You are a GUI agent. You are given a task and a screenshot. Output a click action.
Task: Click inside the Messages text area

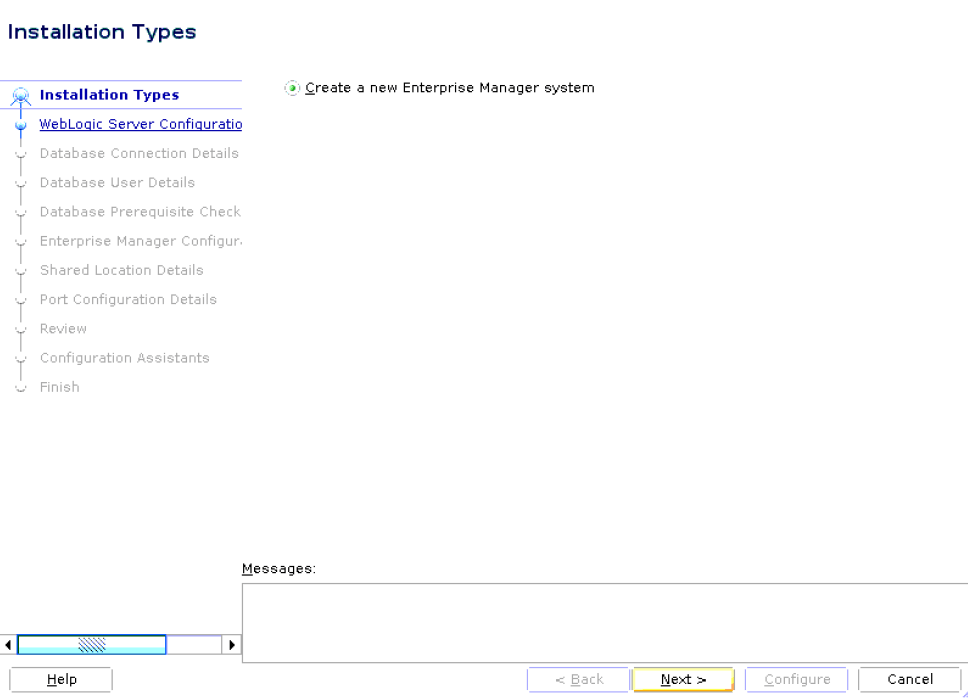pos(600,620)
